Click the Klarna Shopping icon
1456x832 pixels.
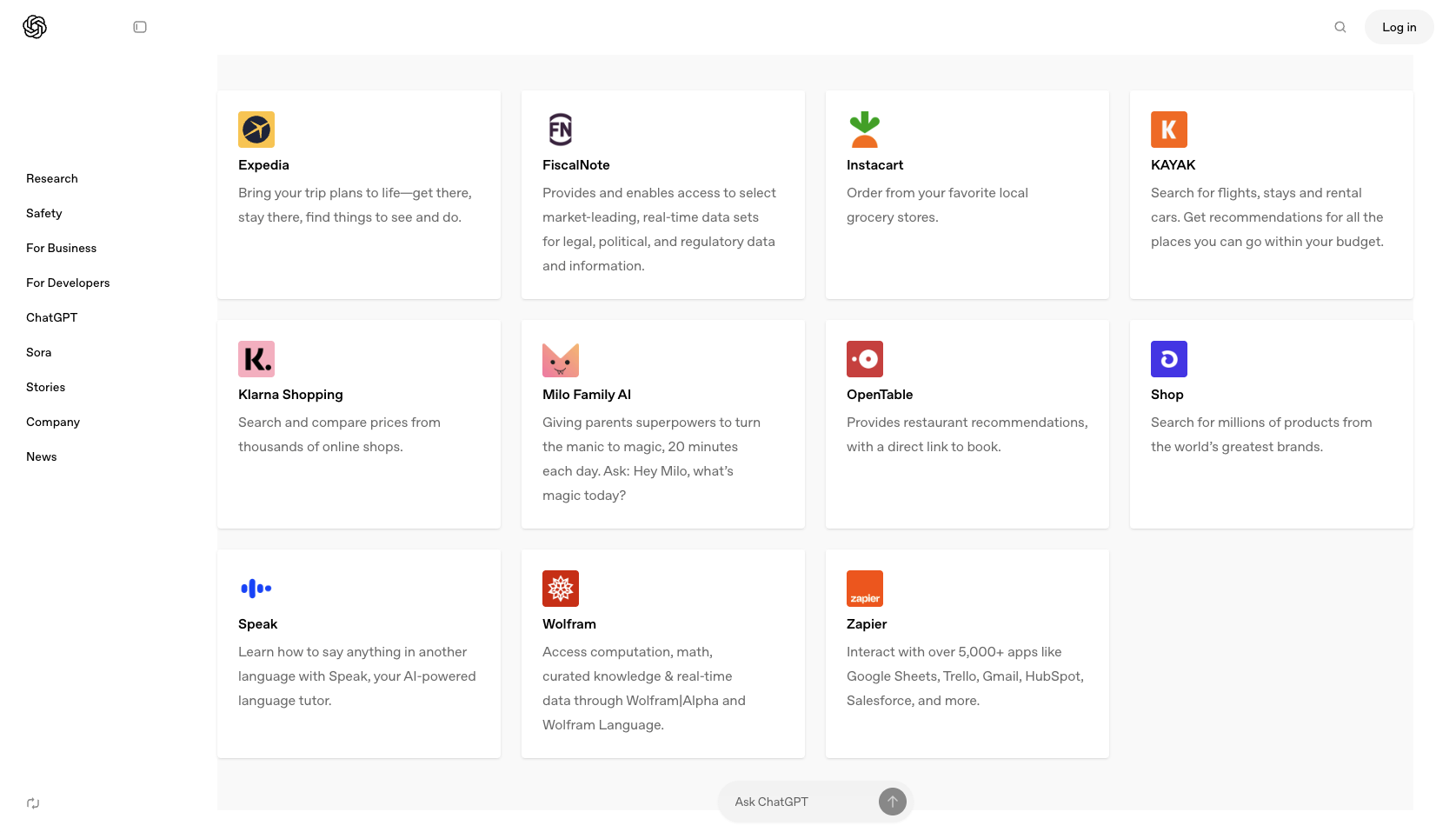256,358
